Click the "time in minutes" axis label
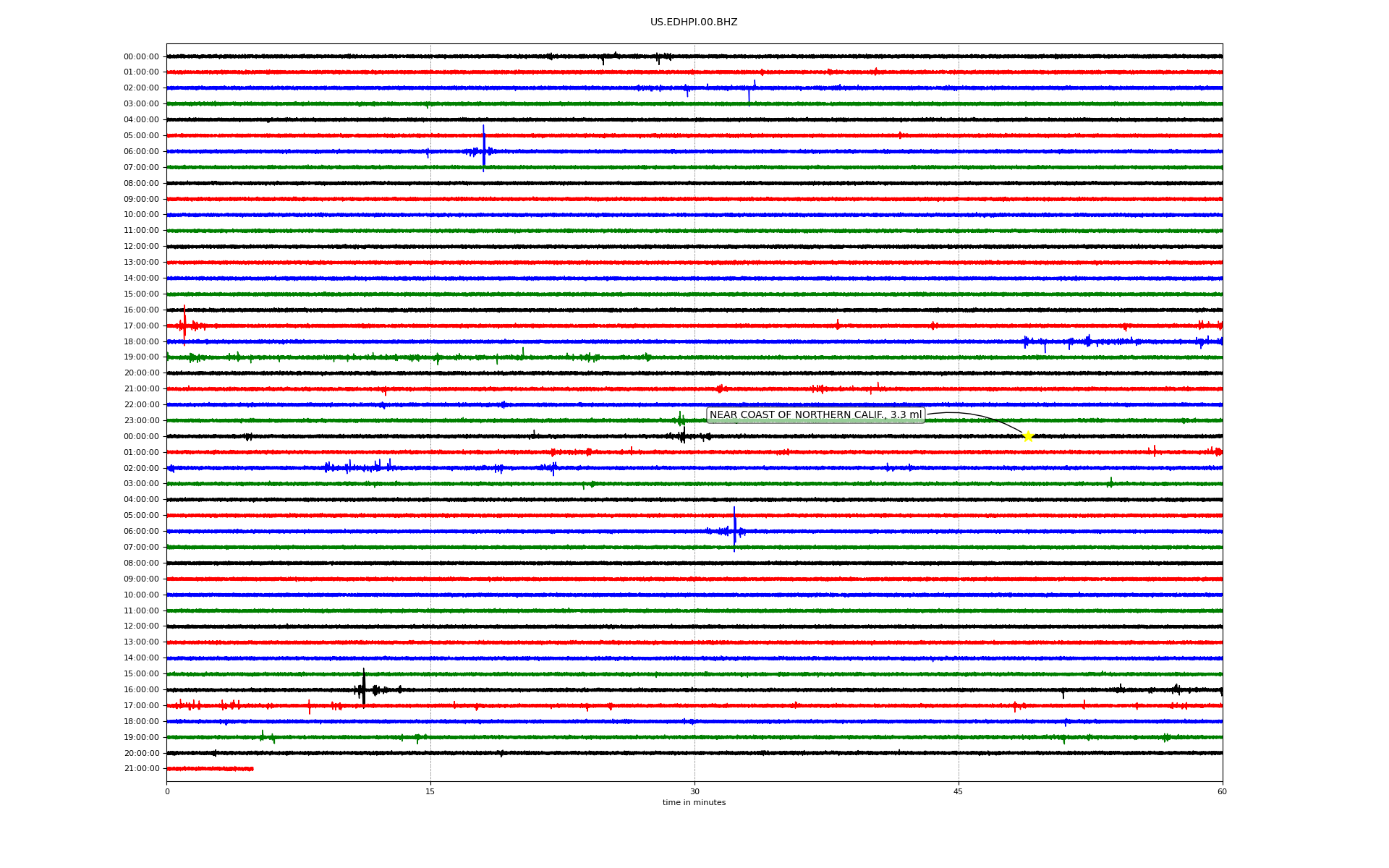The width and height of the screenshot is (1389, 868). click(694, 803)
